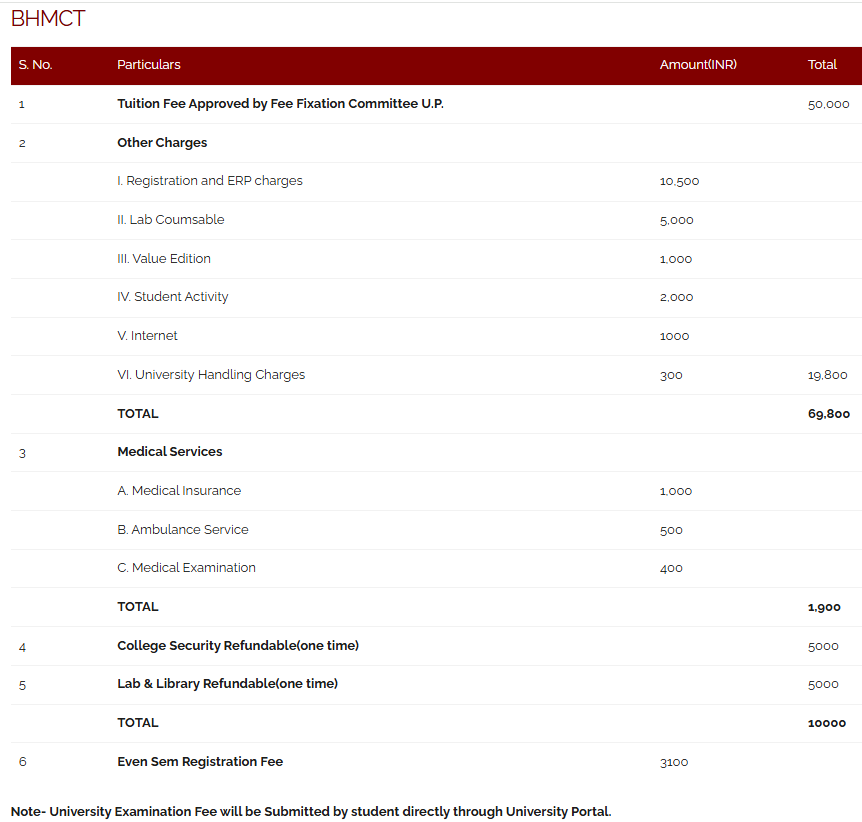
Task: Click the 10,500 amount value
Action: (x=679, y=182)
